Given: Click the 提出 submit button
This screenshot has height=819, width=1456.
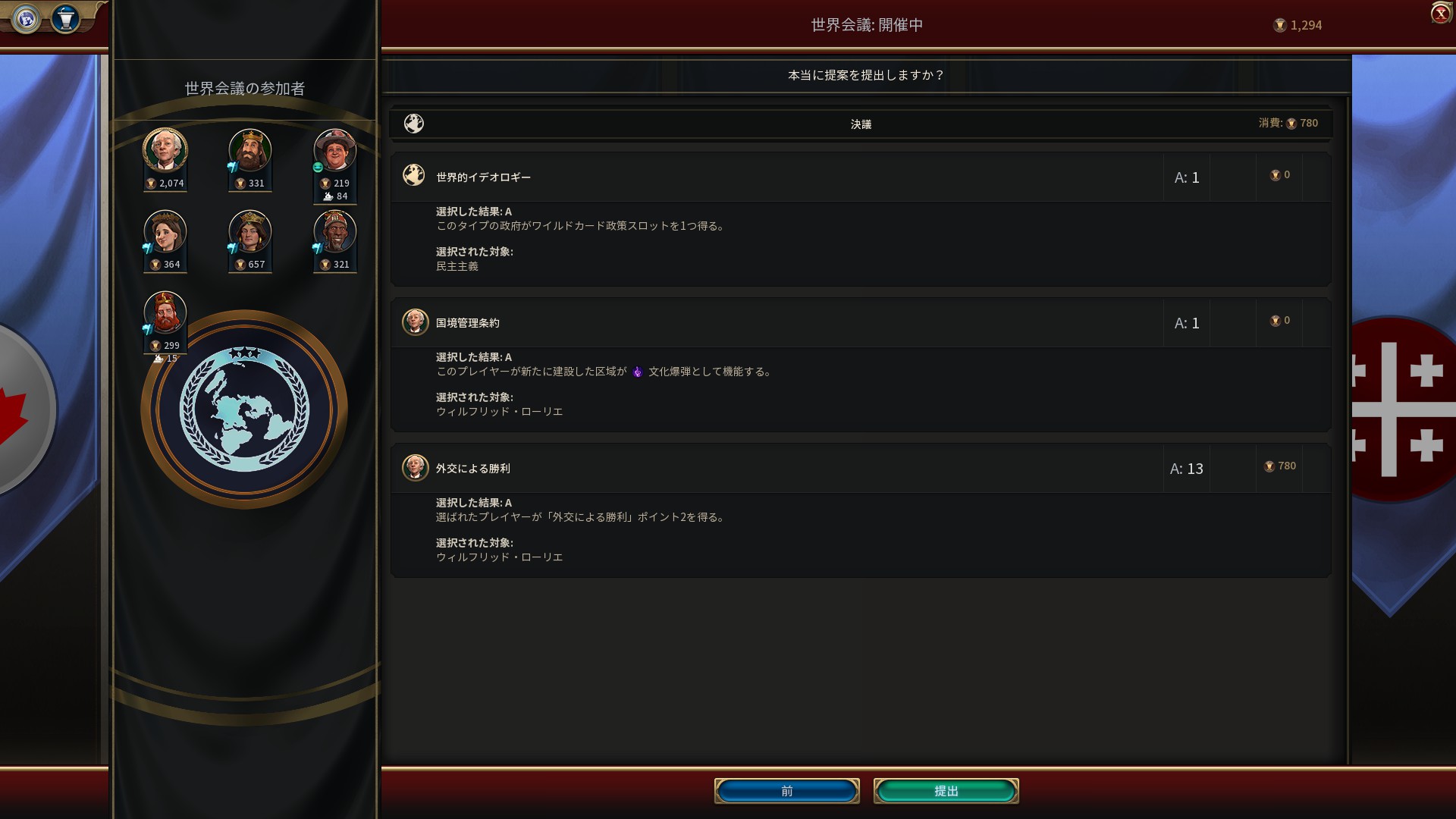Looking at the screenshot, I should pyautogui.click(x=946, y=791).
